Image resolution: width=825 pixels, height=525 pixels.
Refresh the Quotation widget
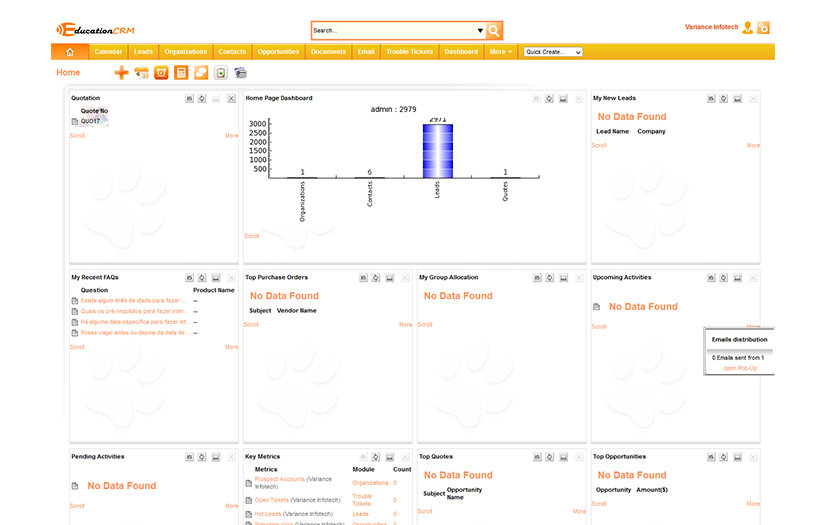click(x=202, y=98)
